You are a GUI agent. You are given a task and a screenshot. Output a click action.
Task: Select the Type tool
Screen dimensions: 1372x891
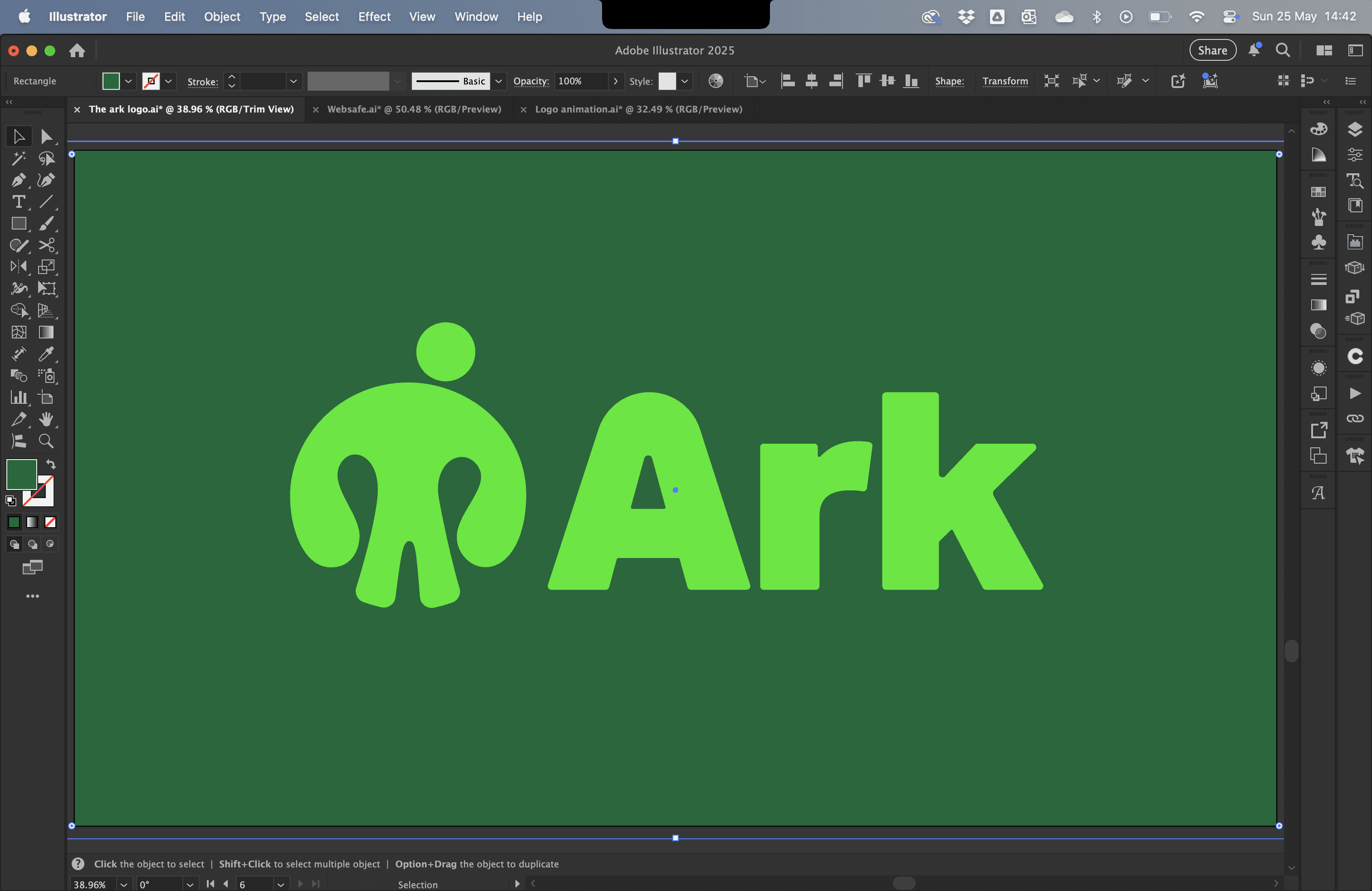pos(19,202)
